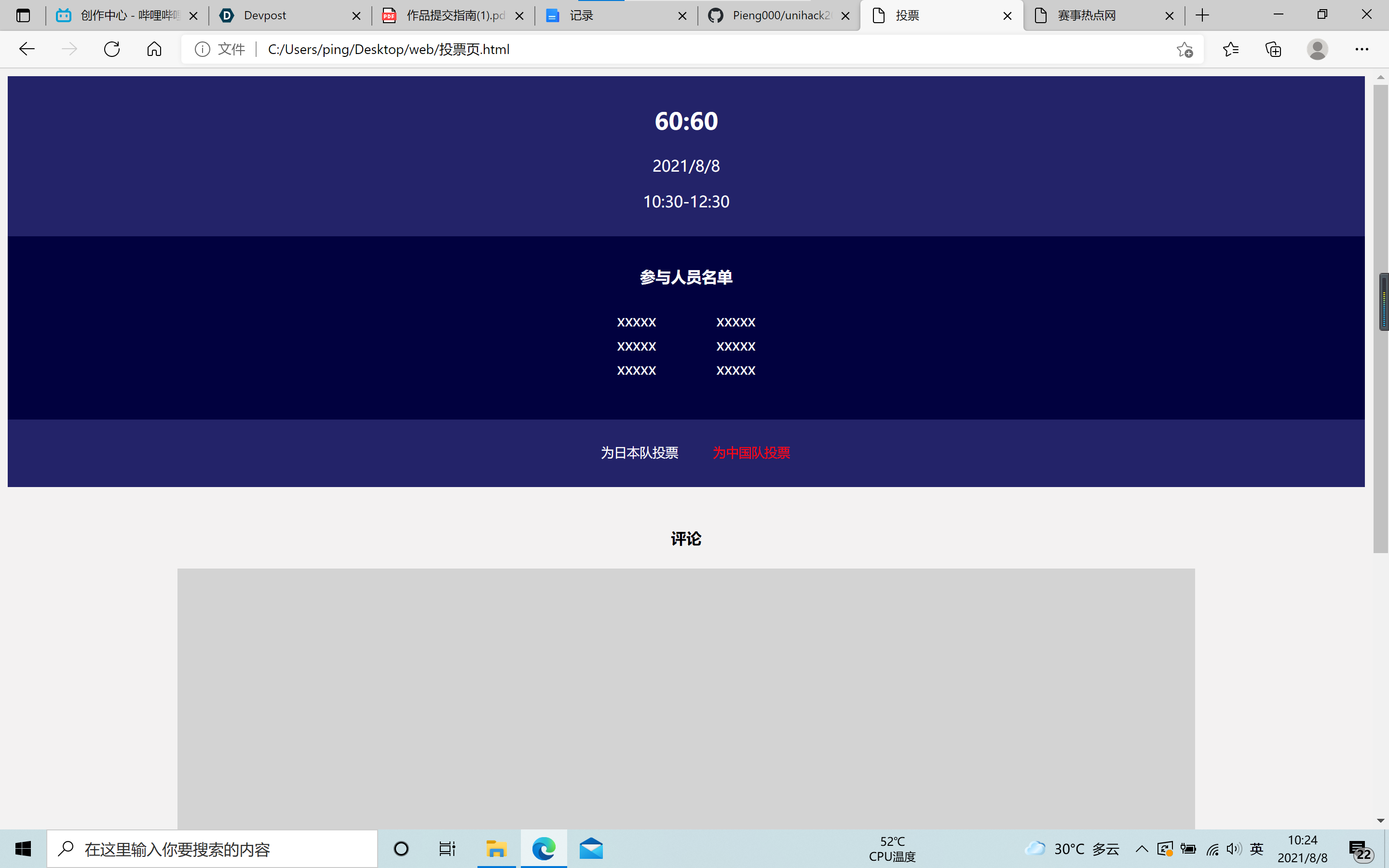1389x868 pixels.
Task: Click the browser refresh icon
Action: 112,49
